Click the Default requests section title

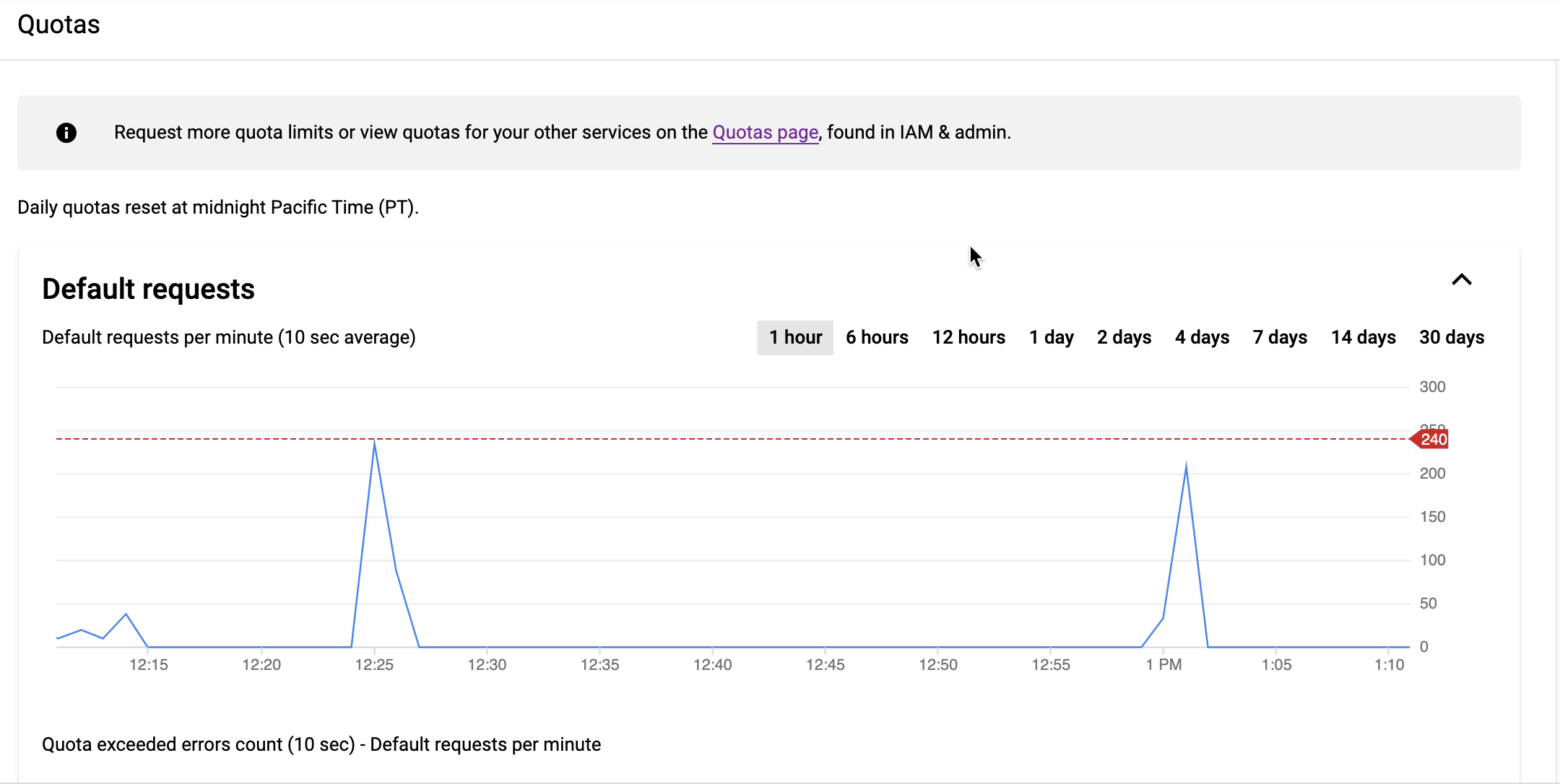147,288
